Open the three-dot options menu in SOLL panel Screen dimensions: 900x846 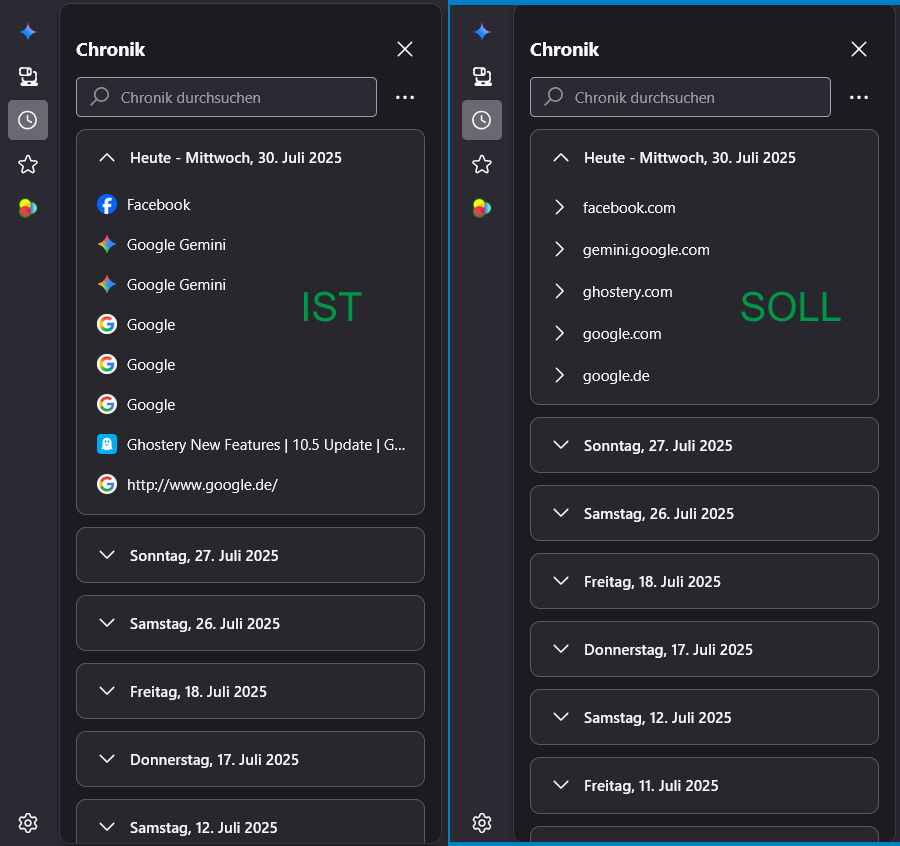[x=858, y=98]
